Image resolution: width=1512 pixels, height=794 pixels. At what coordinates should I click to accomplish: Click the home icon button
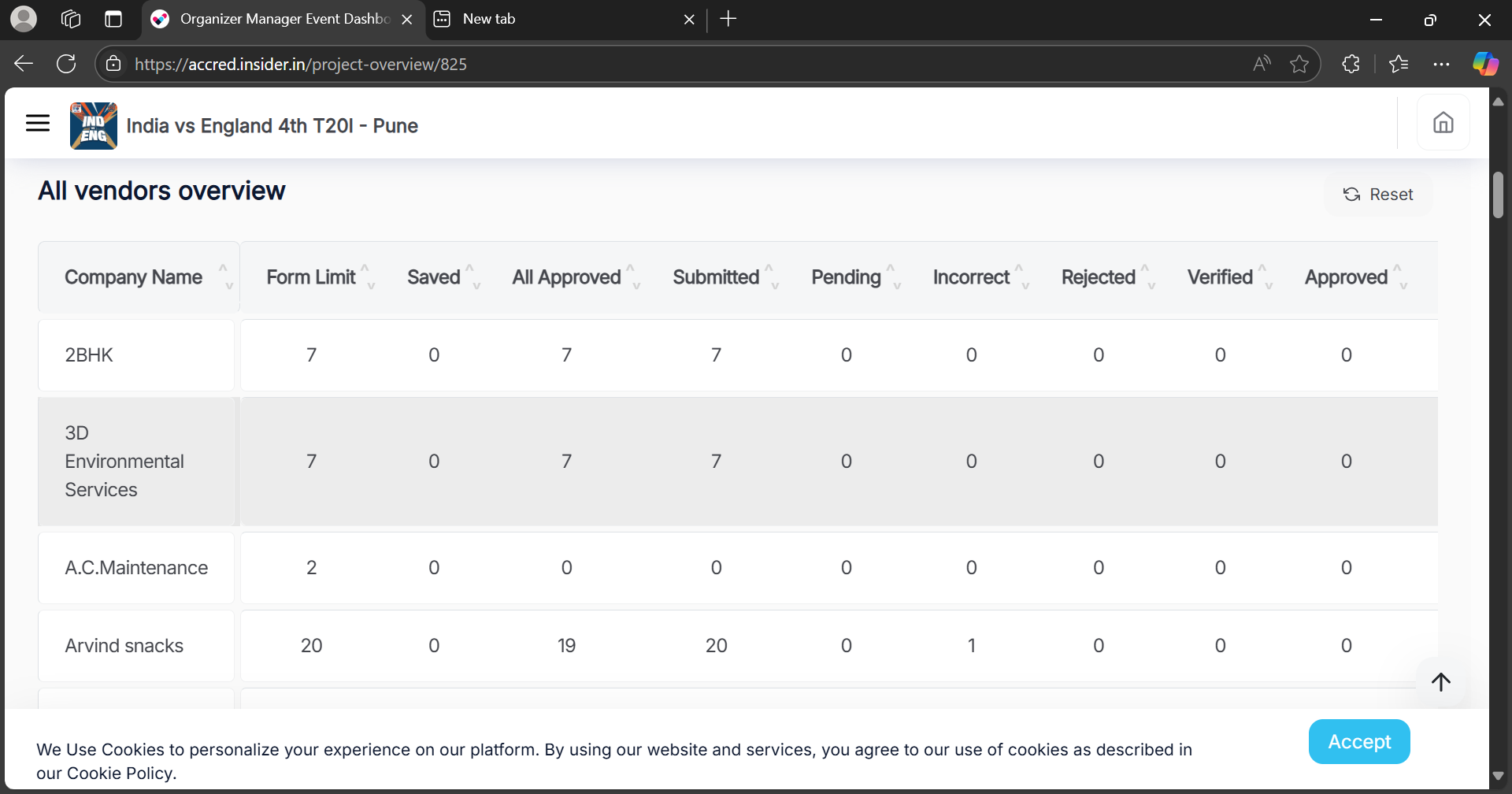pos(1443,123)
